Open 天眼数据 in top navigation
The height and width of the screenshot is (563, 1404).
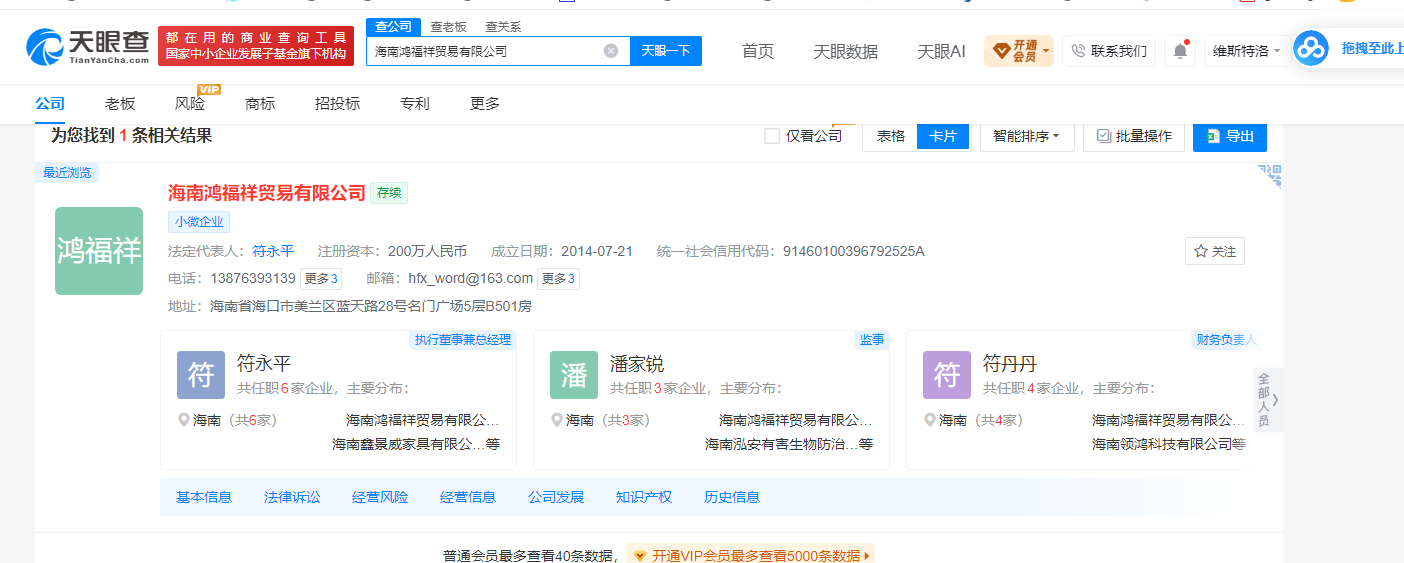pos(846,51)
